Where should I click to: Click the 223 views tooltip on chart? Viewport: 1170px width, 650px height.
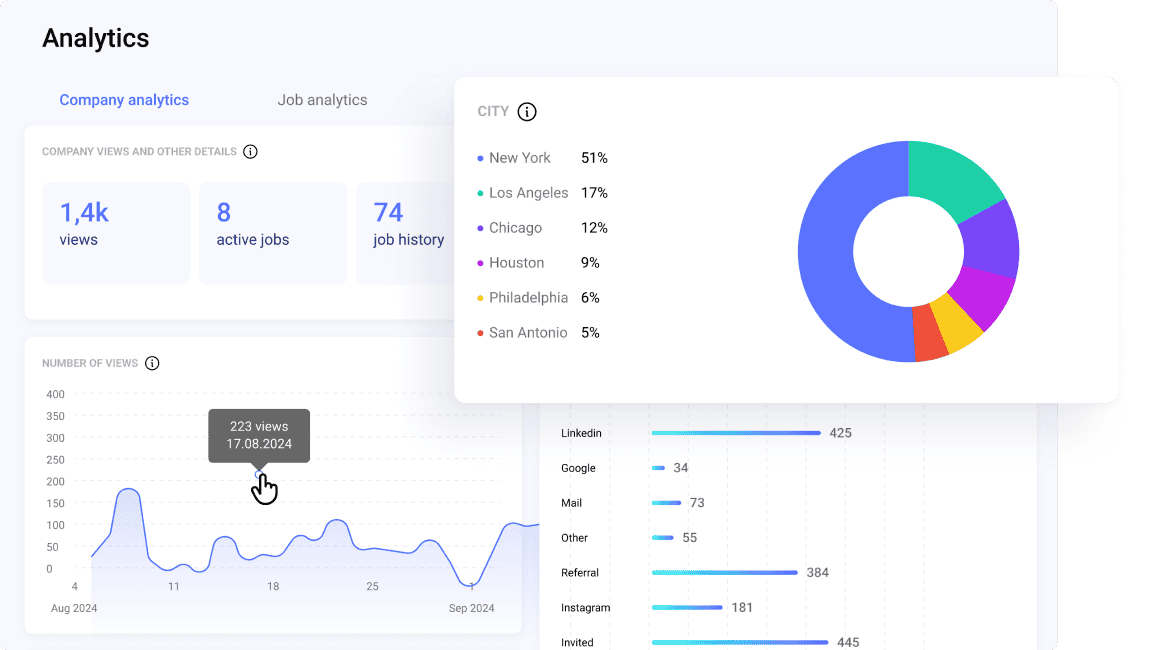click(259, 435)
